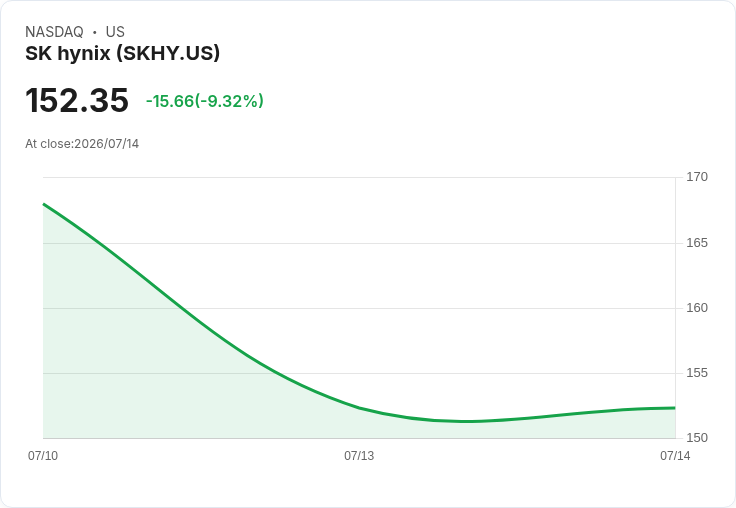Click the 07/14 date label on axis
The image size is (736, 508).
(x=675, y=456)
